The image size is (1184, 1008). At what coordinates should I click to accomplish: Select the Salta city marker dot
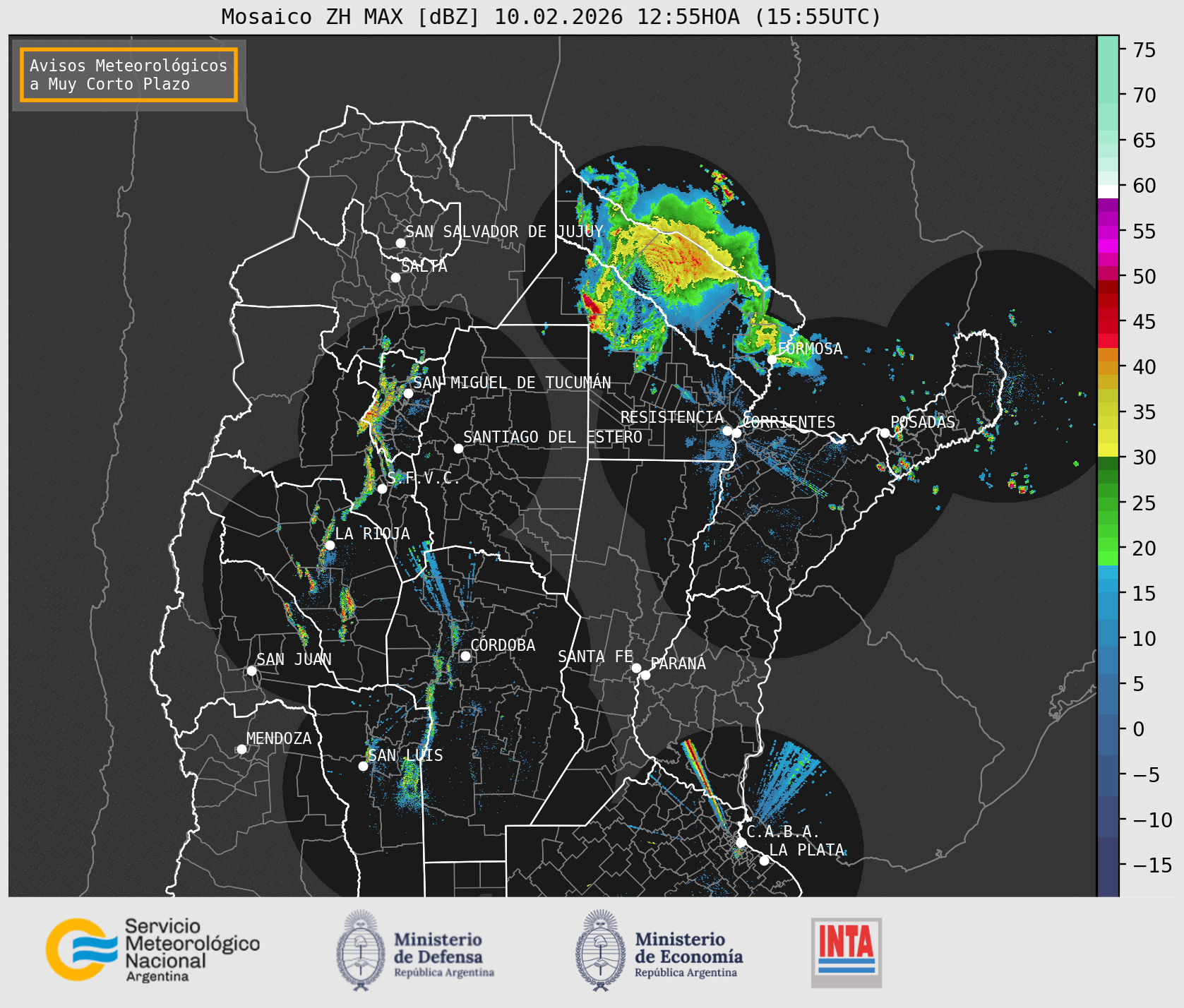pos(396,277)
